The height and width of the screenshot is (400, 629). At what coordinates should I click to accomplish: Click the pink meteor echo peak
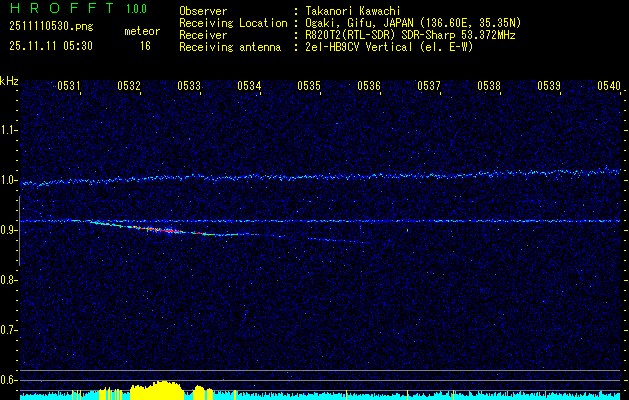166,231
